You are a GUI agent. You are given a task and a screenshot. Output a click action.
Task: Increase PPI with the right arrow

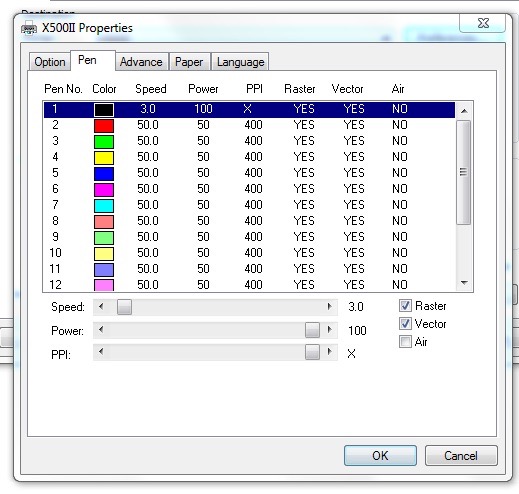tap(330, 352)
